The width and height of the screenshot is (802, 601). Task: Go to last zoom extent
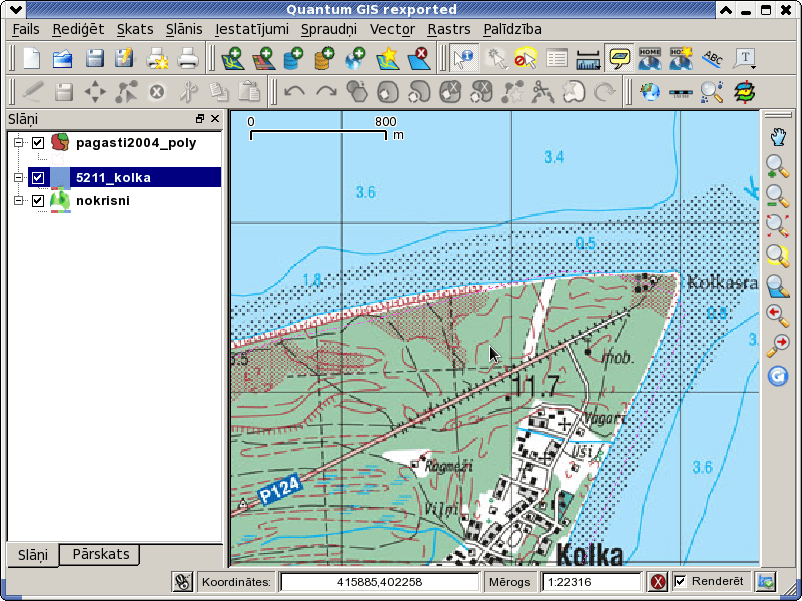point(777,316)
